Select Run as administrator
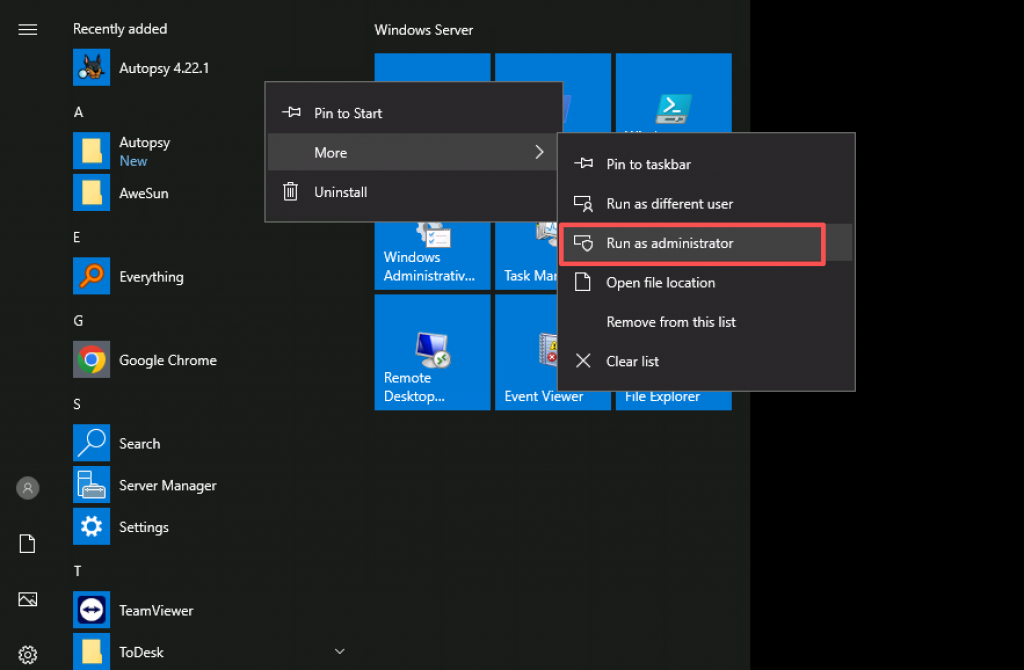 tap(669, 243)
